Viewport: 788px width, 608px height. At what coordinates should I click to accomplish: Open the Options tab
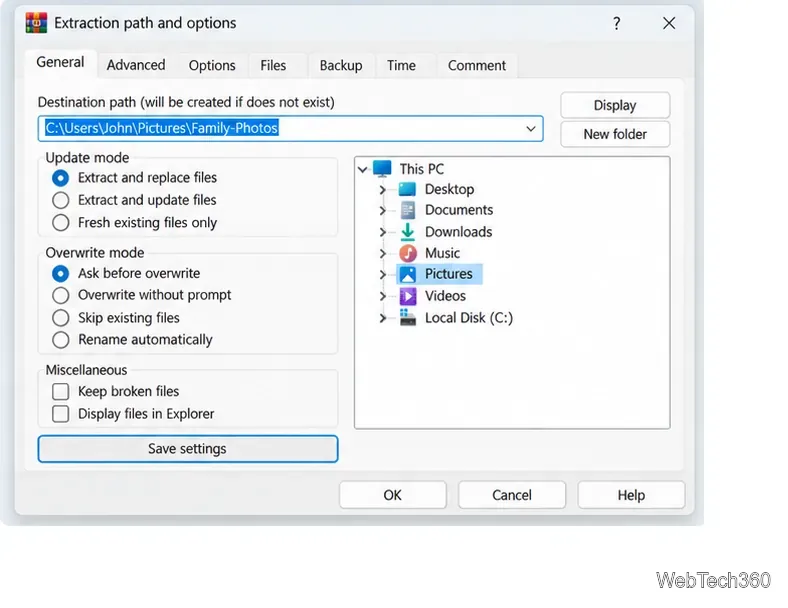pos(212,65)
